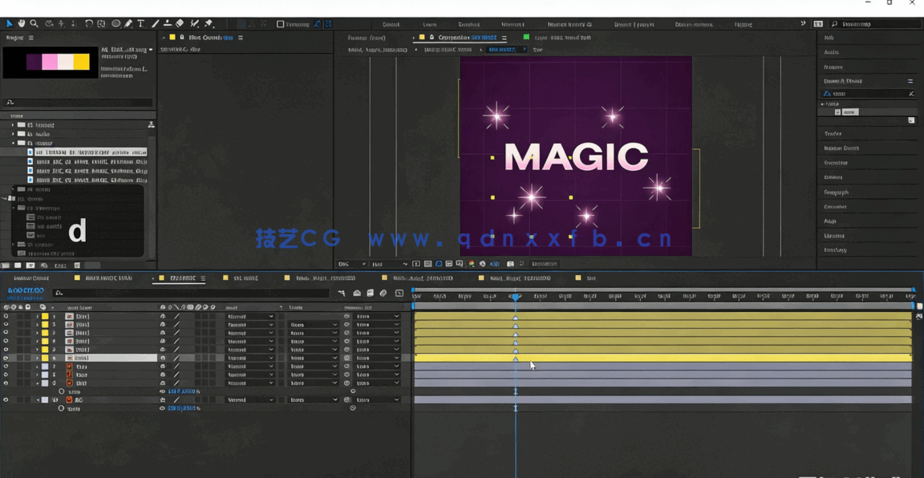The image size is (924, 478).
Task: Click the Motion Sketch panel title
Action: click(x=841, y=148)
